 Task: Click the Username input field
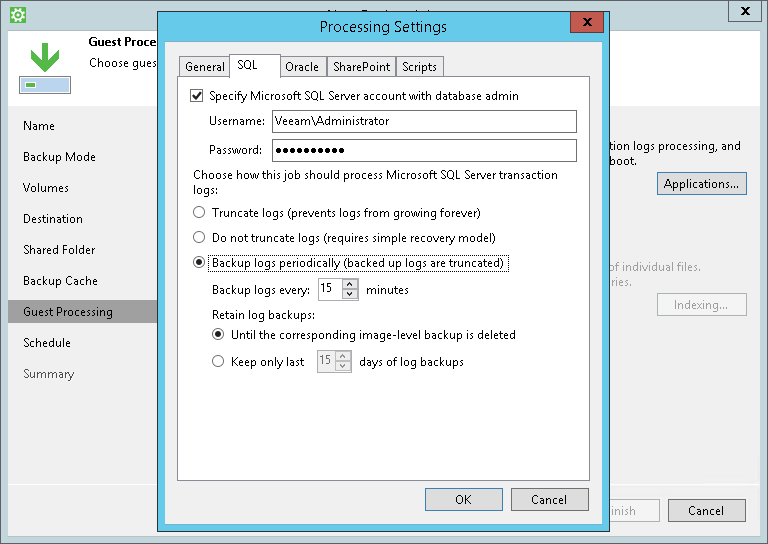point(424,121)
